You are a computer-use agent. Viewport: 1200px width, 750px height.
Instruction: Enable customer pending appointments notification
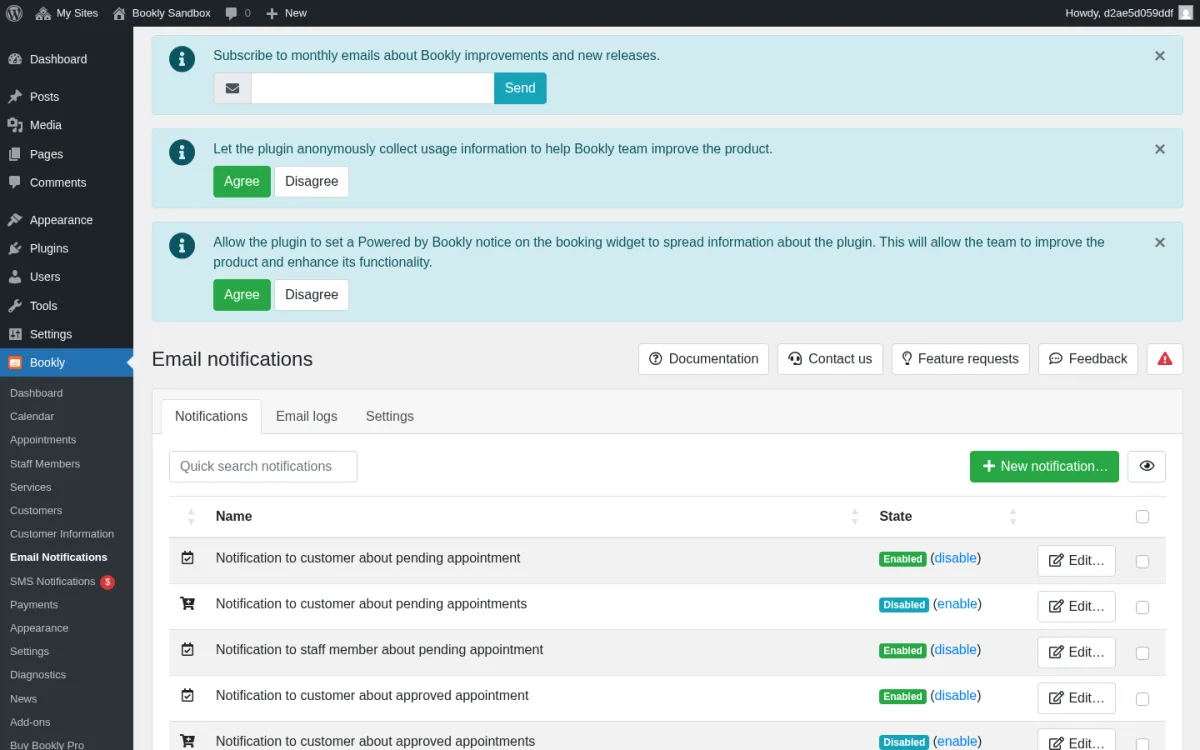coord(957,604)
